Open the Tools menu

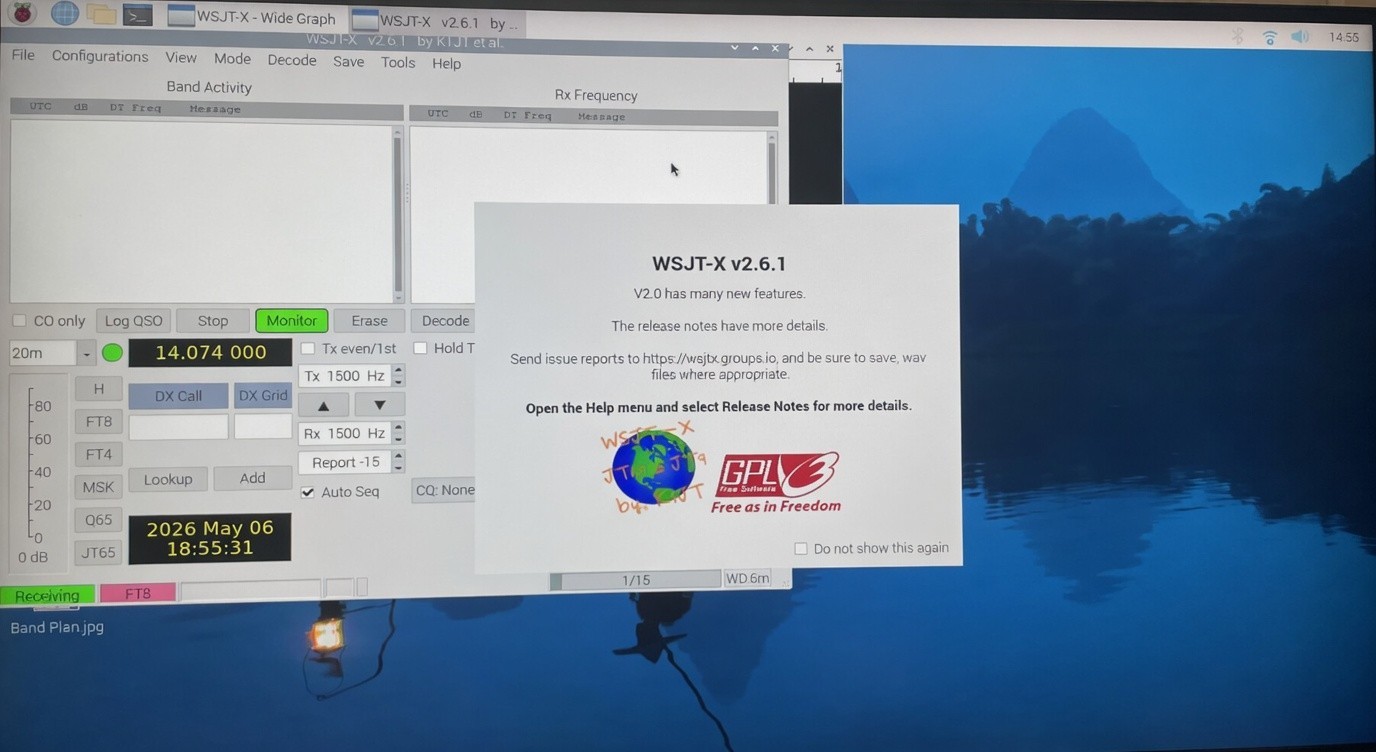[398, 62]
